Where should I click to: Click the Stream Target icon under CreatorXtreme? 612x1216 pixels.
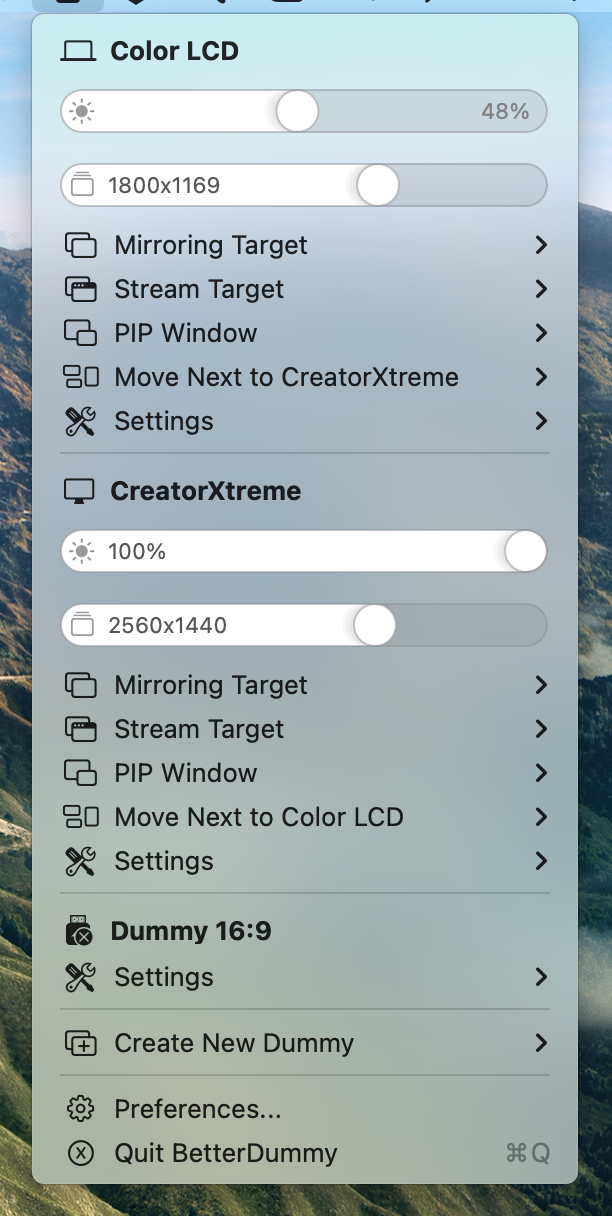point(80,729)
